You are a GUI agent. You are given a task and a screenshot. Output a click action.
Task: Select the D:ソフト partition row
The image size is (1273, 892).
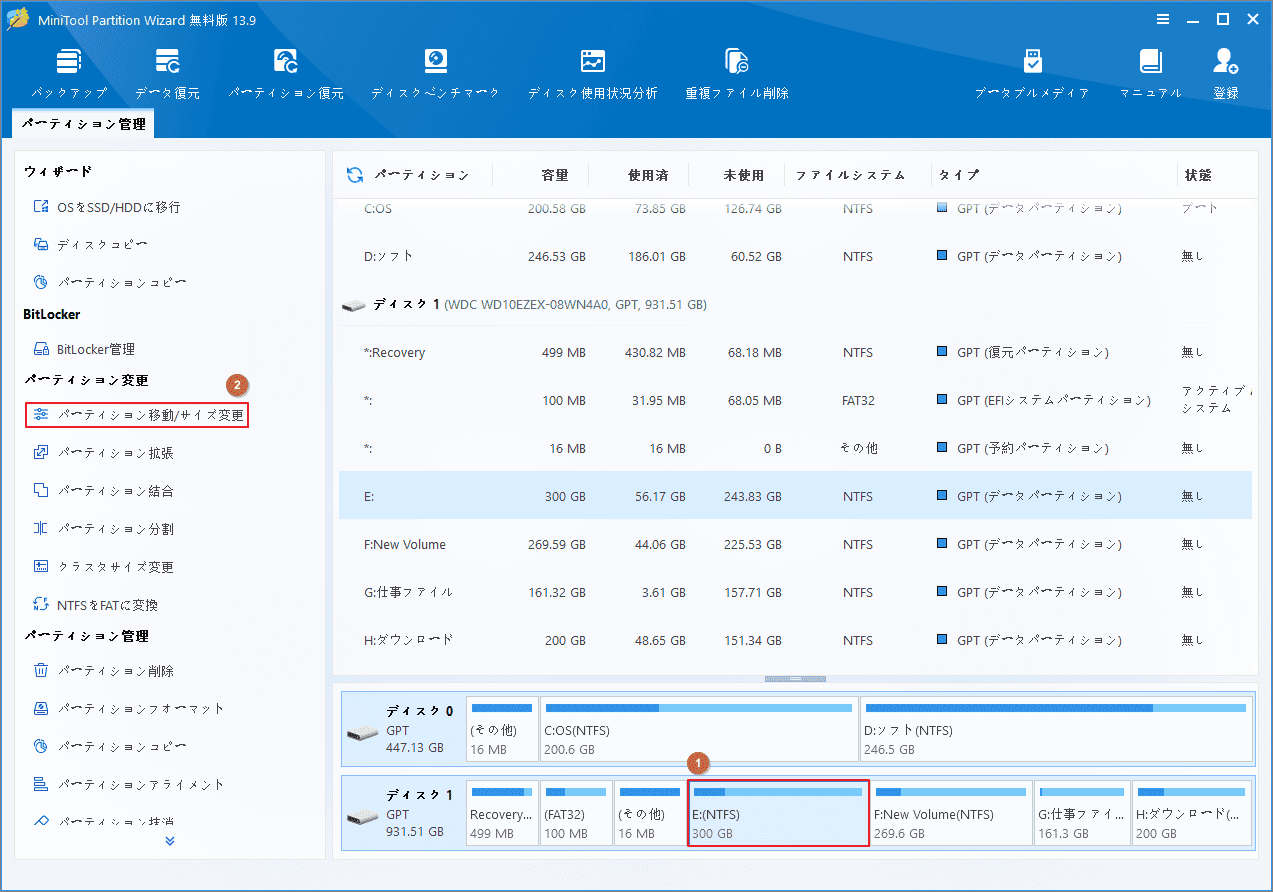click(x=795, y=257)
